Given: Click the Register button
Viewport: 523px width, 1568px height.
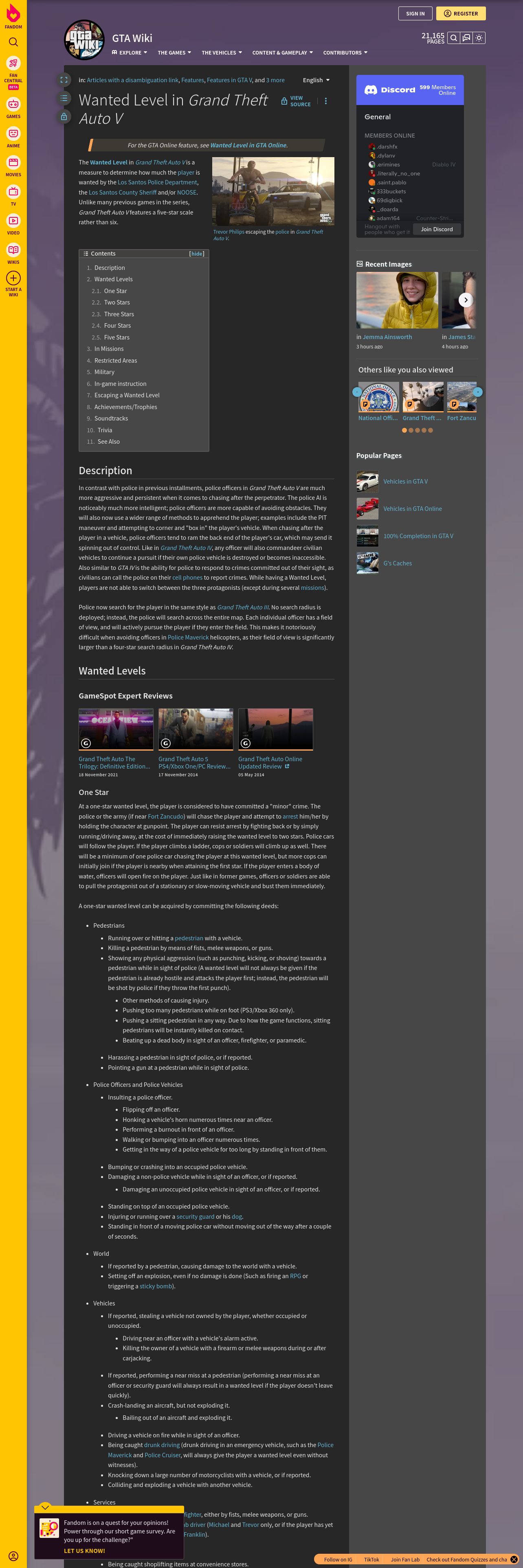Looking at the screenshot, I should 461,13.
